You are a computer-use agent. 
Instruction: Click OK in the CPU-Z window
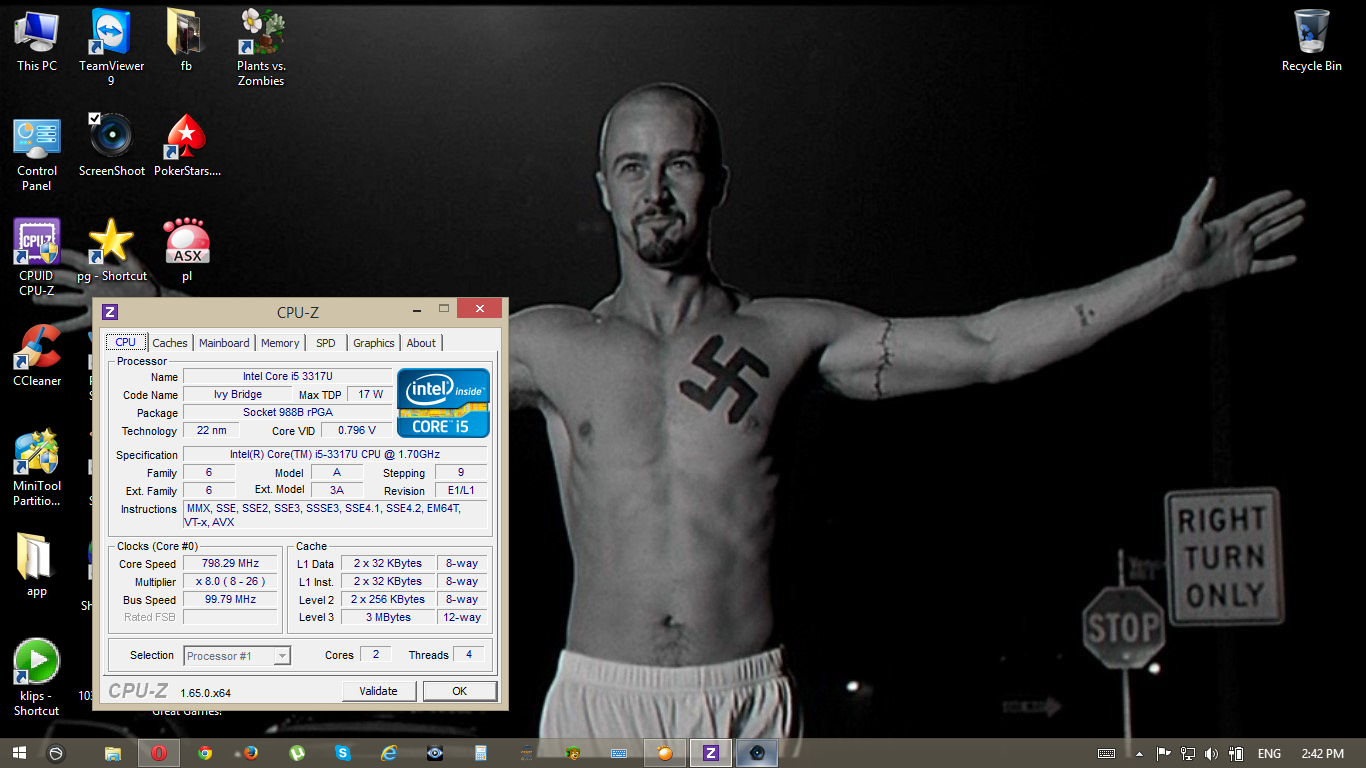tap(459, 691)
